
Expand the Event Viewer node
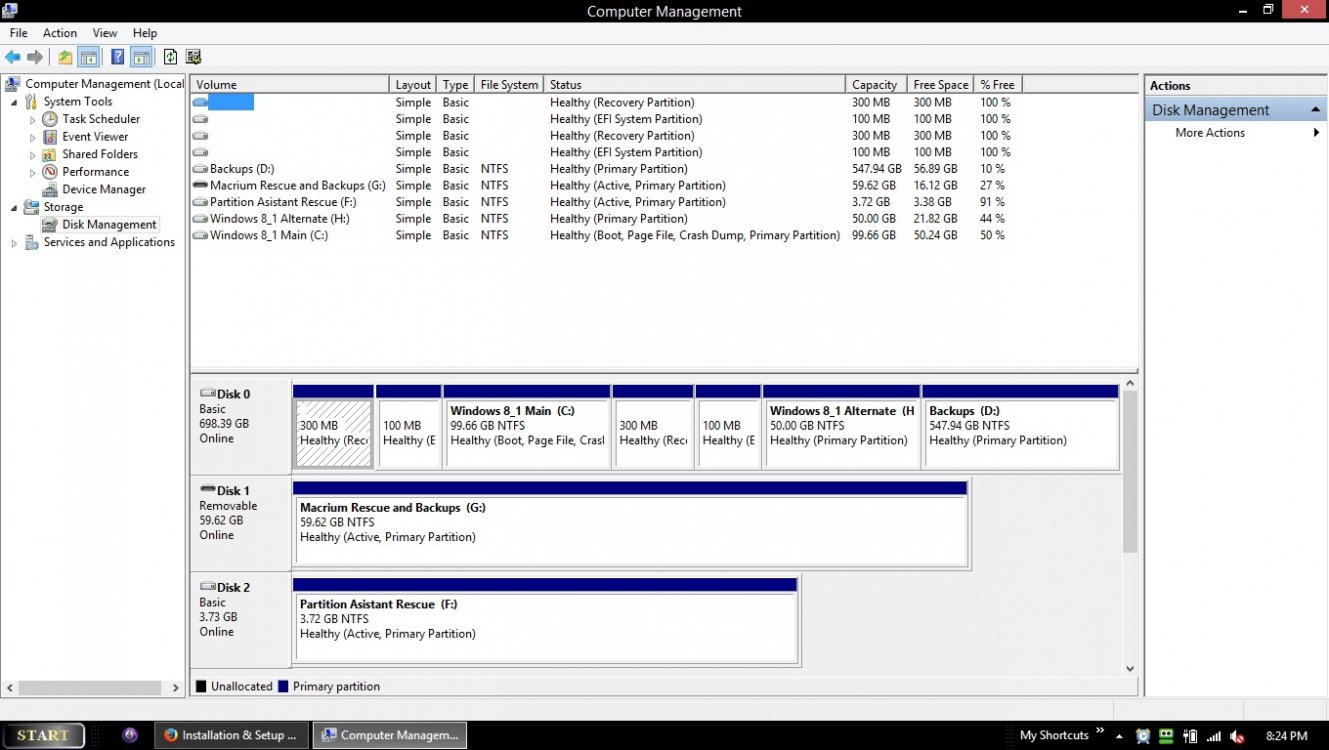pyautogui.click(x=32, y=137)
